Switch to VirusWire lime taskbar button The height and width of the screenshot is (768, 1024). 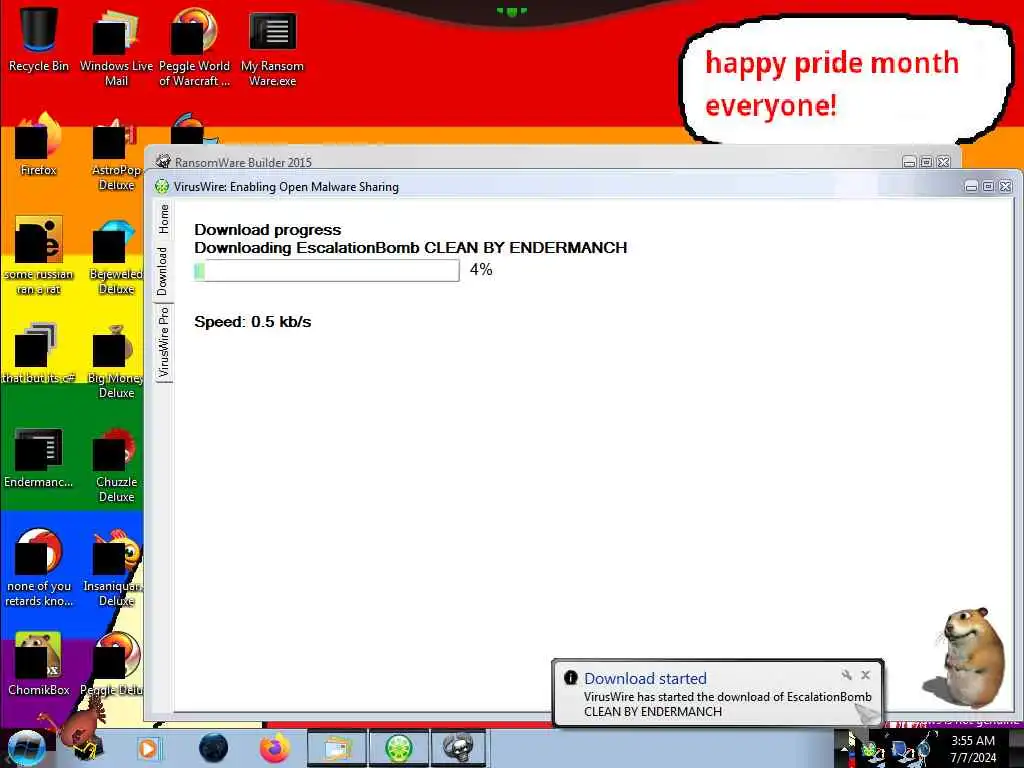pos(398,748)
